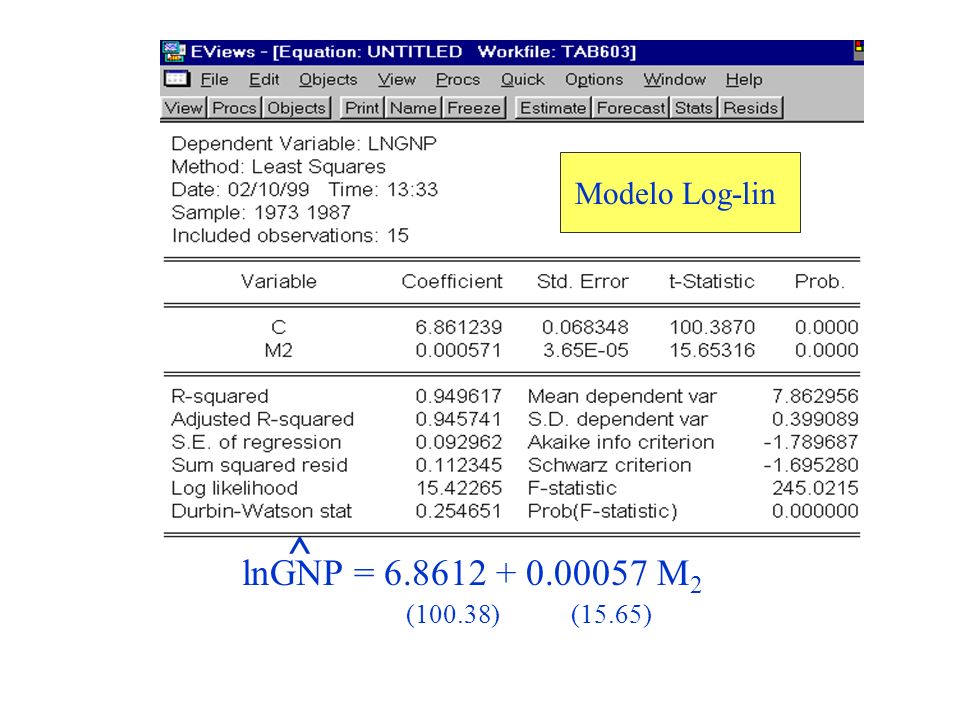This screenshot has height=720, width=960.
Task: Click the Stats toolbar button
Action: point(694,108)
